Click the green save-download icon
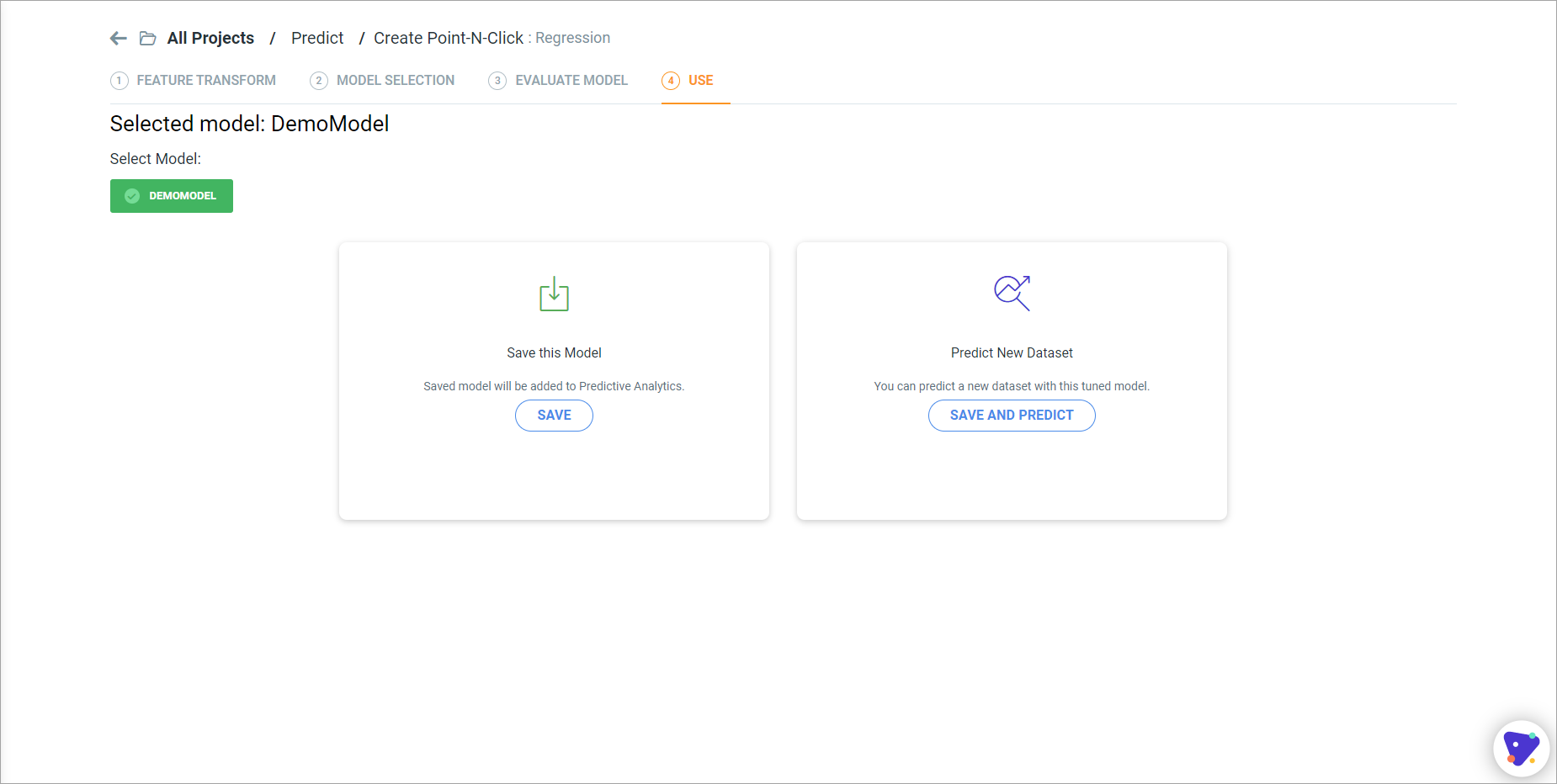Image resolution: width=1557 pixels, height=784 pixels. pos(554,294)
